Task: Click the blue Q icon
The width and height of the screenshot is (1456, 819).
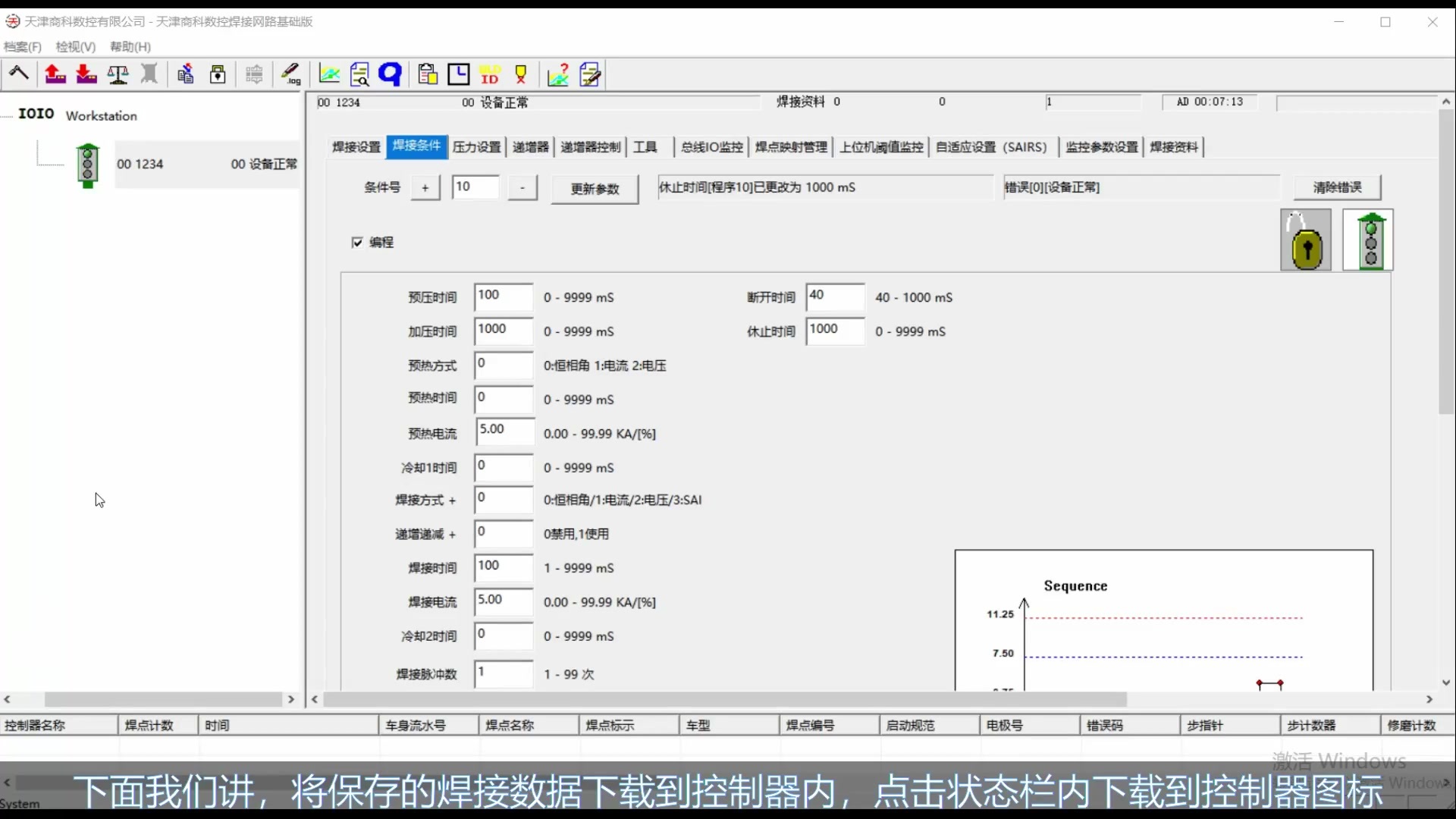Action: 390,74
